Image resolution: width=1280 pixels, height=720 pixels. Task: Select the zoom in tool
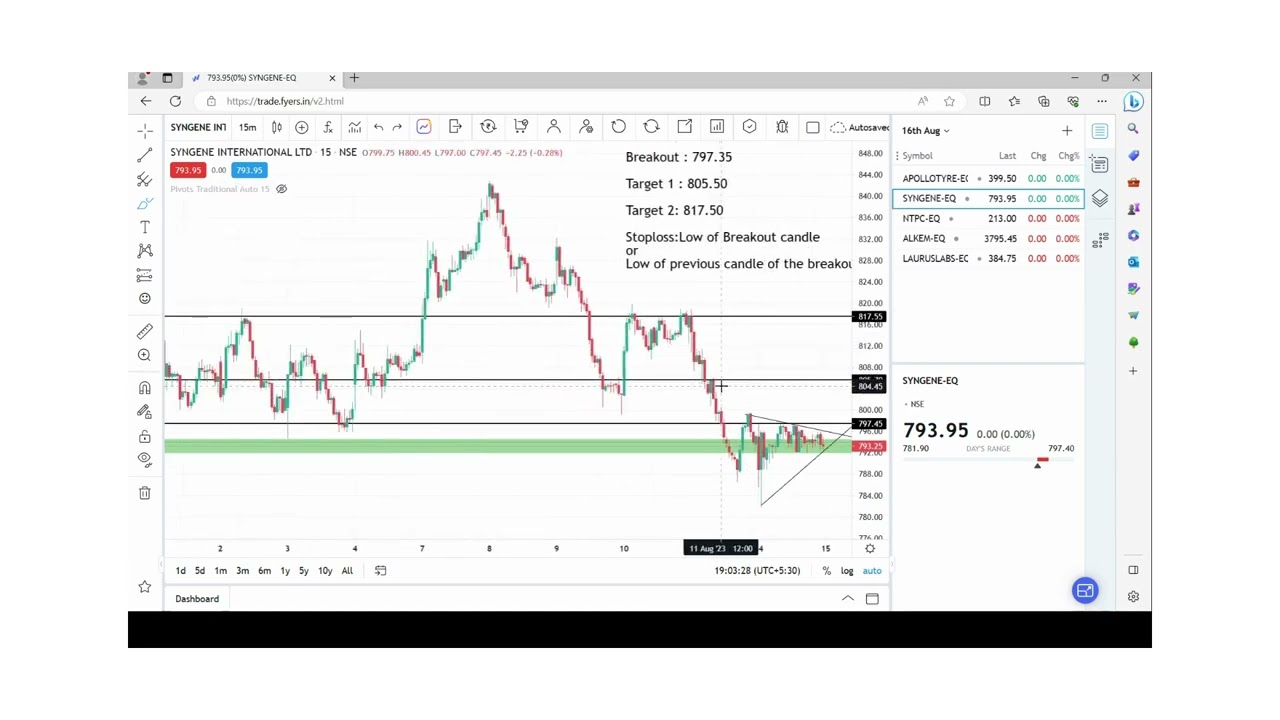(145, 355)
